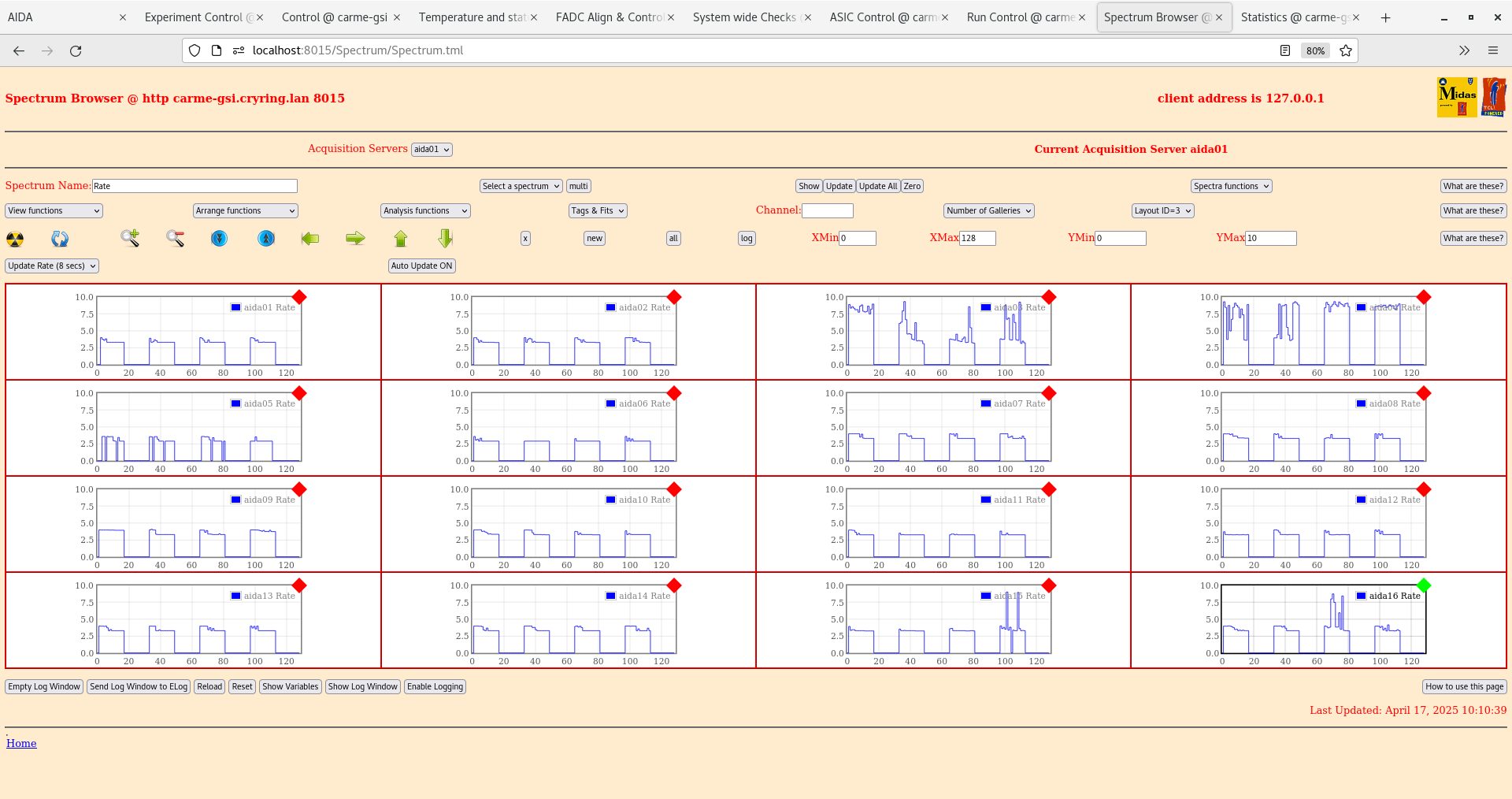1512x799 pixels.
Task: Switch to the Statistics tab
Action: click(x=1295, y=17)
